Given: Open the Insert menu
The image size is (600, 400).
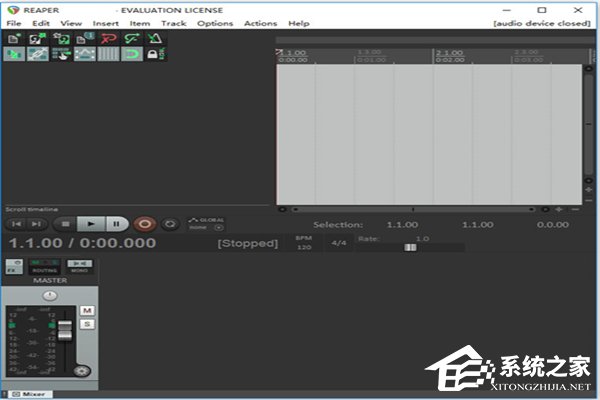Looking at the screenshot, I should [106, 23].
